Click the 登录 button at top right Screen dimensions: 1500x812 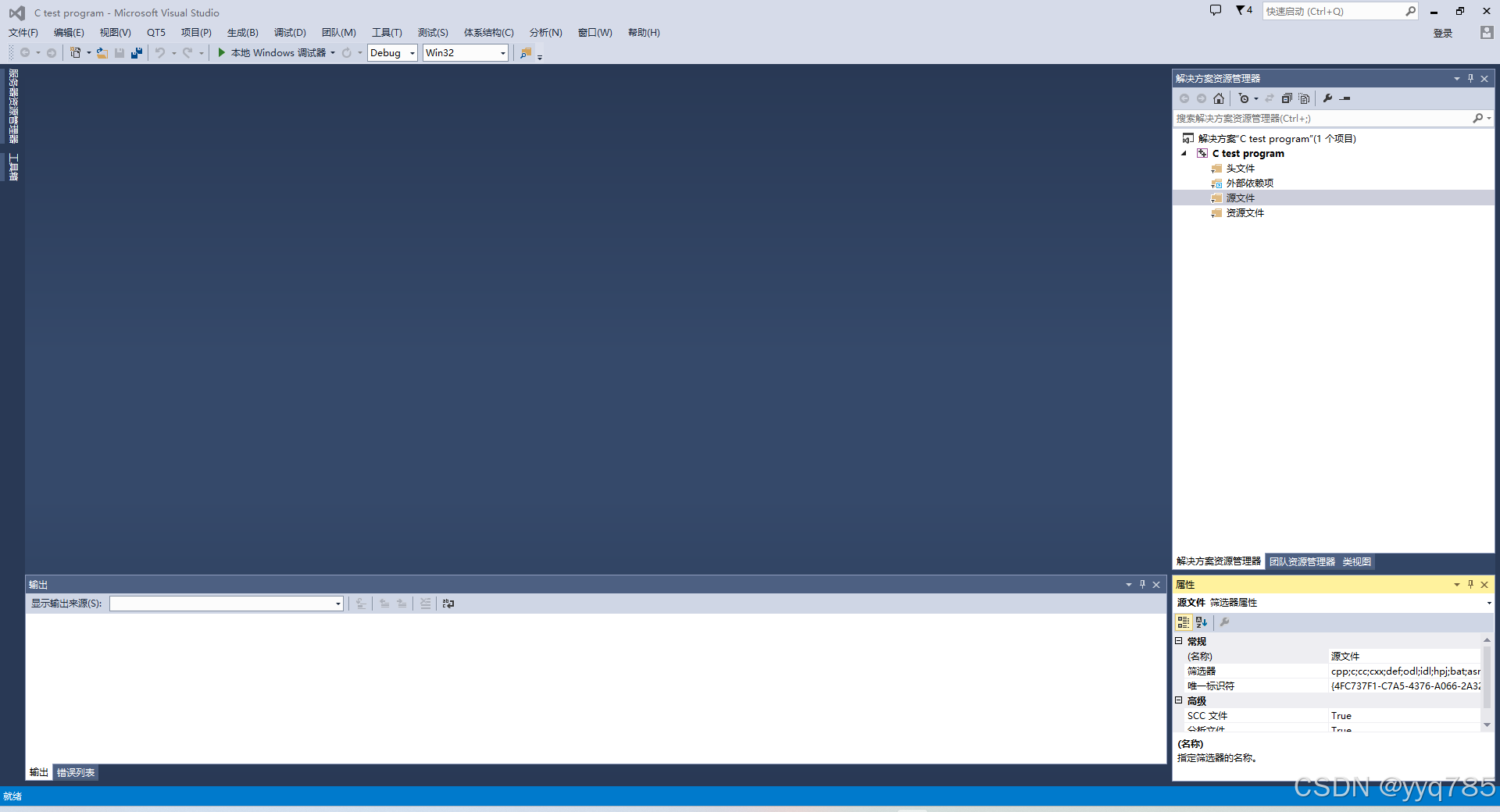pyautogui.click(x=1443, y=33)
